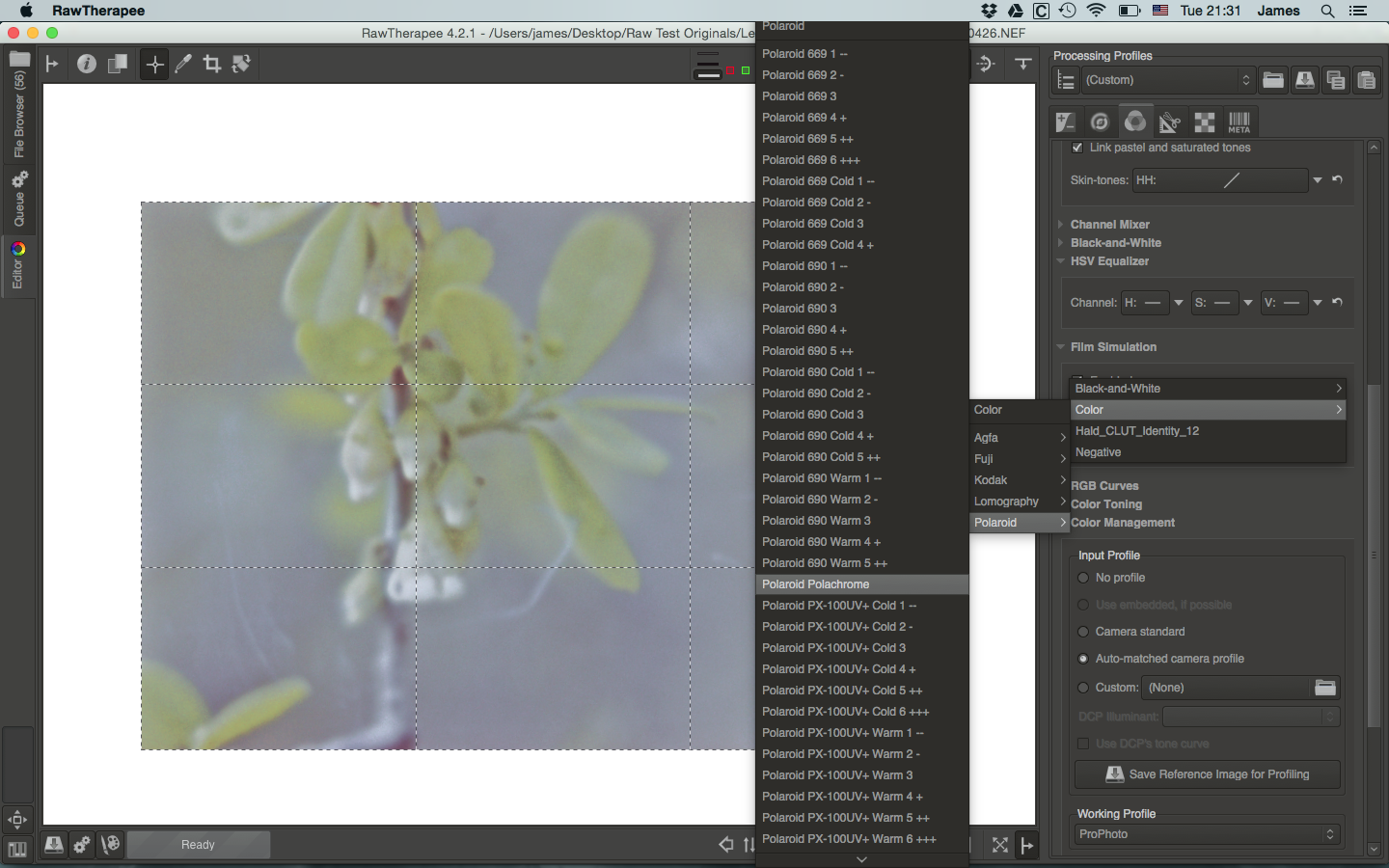This screenshot has width=1389, height=868.
Task: Navigate to previous image arrow
Action: (x=726, y=845)
